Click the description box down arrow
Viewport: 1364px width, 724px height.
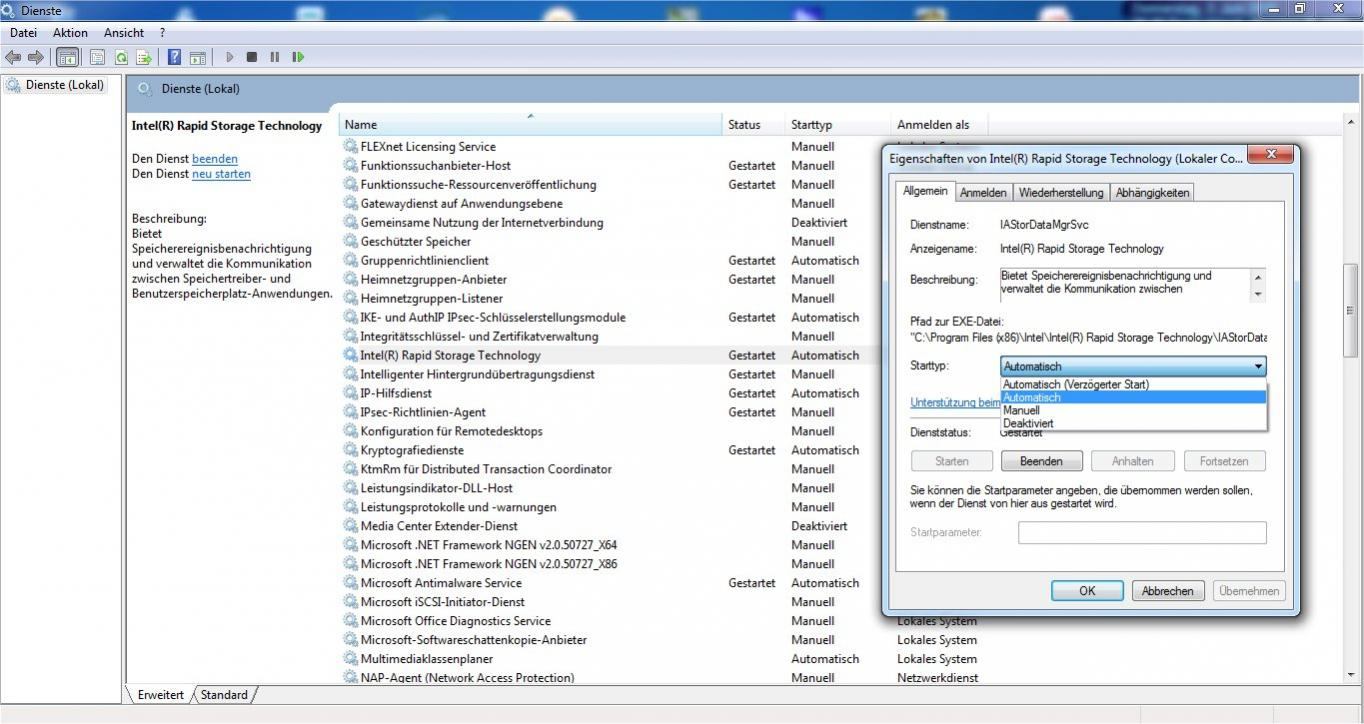[1258, 294]
